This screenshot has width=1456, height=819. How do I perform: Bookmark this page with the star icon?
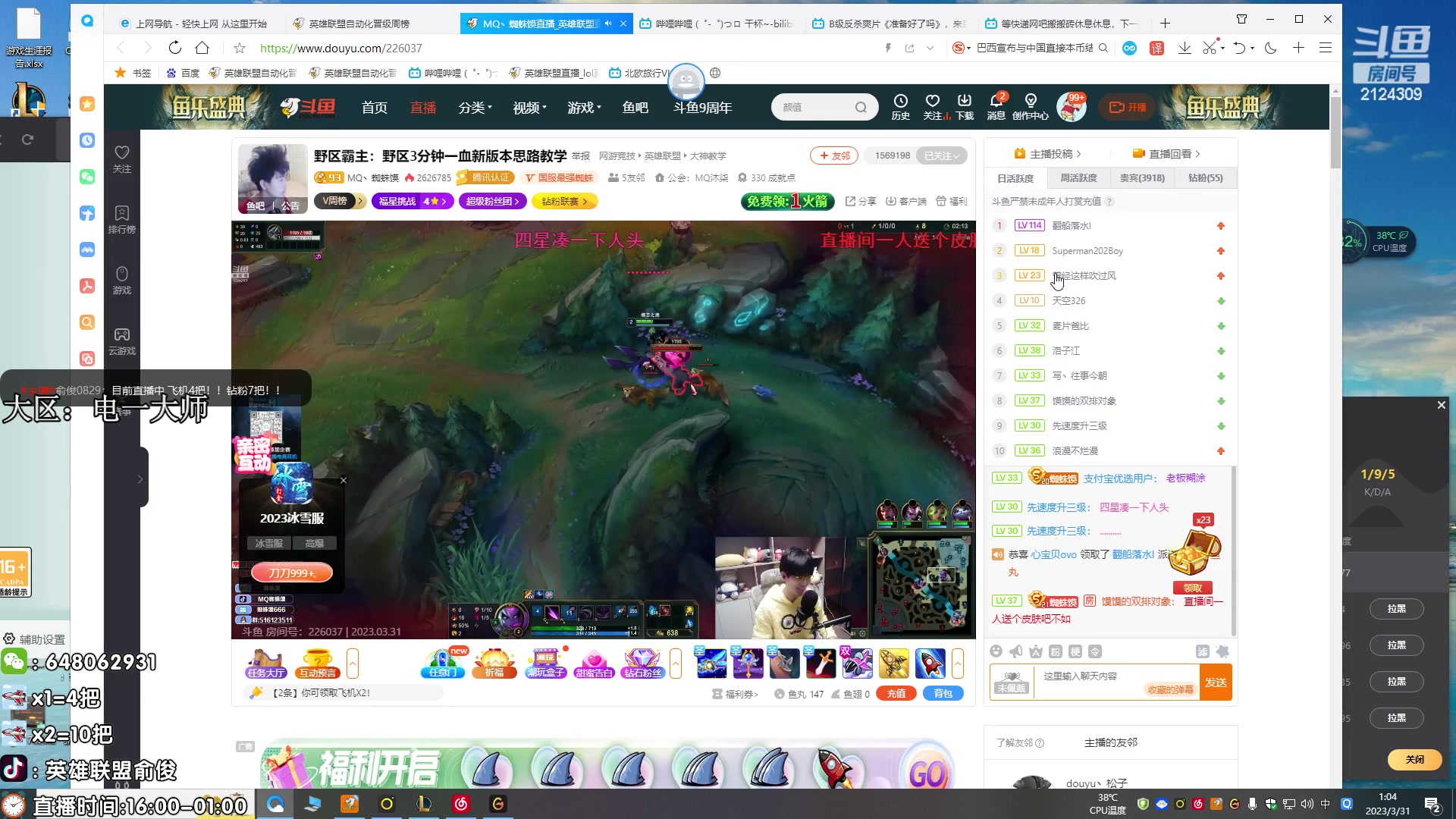(x=240, y=48)
